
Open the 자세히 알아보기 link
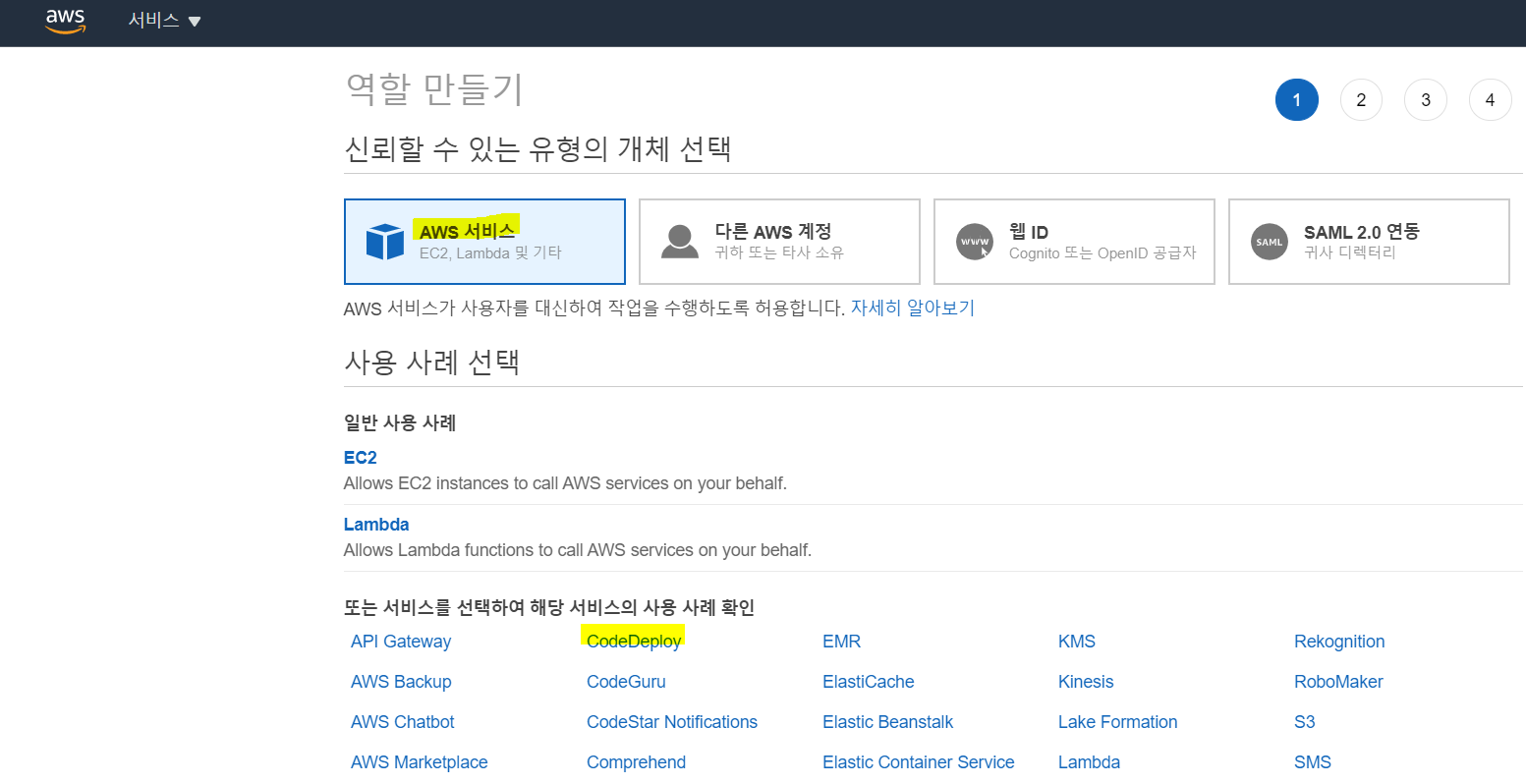[912, 308]
